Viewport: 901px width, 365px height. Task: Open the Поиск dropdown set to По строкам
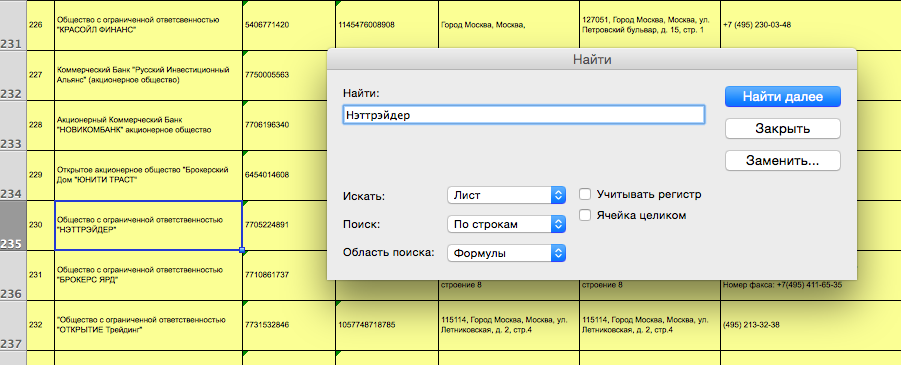pos(506,224)
